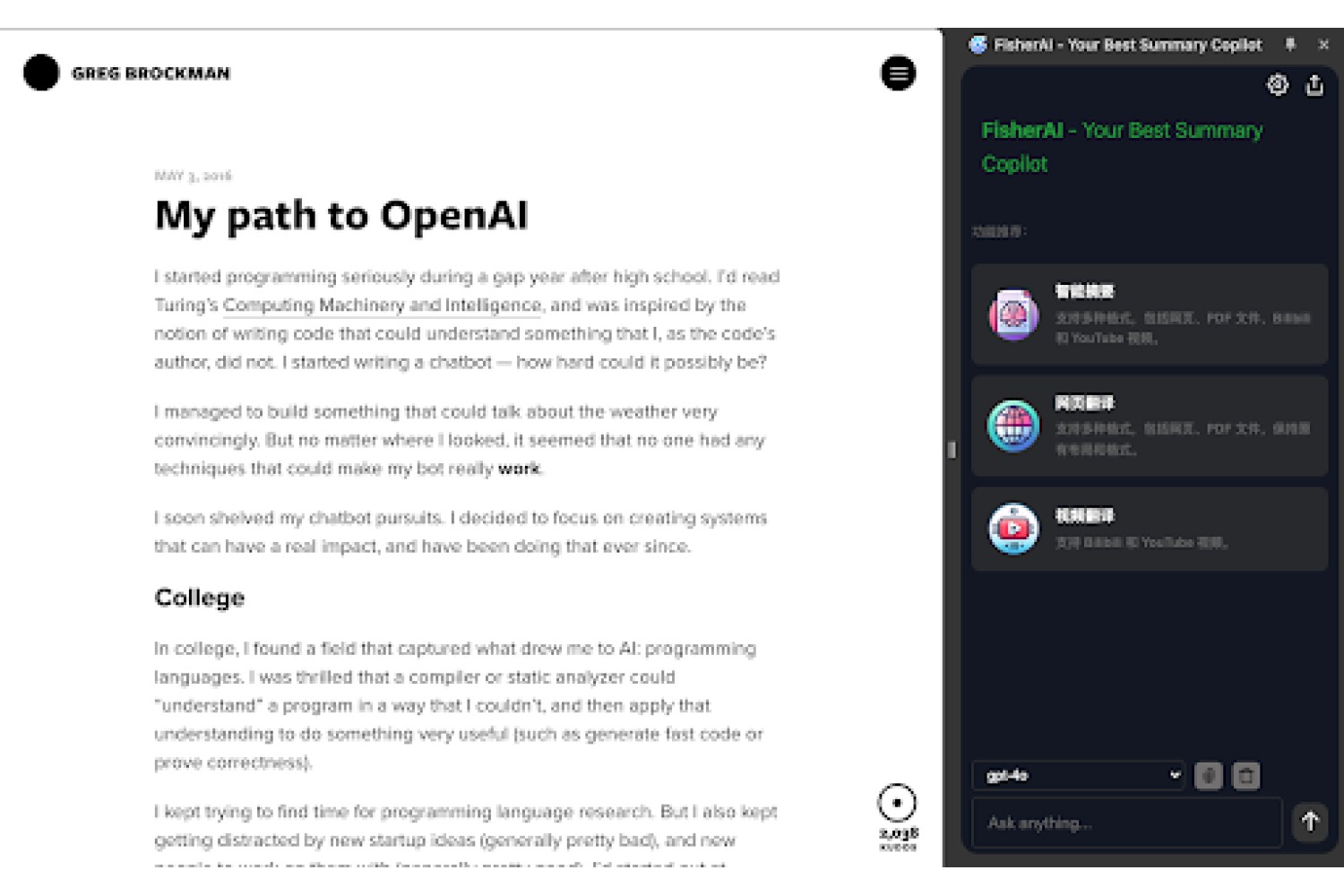Click the black circle blog logo
Viewport: 1344px width, 896px height.
click(x=41, y=73)
